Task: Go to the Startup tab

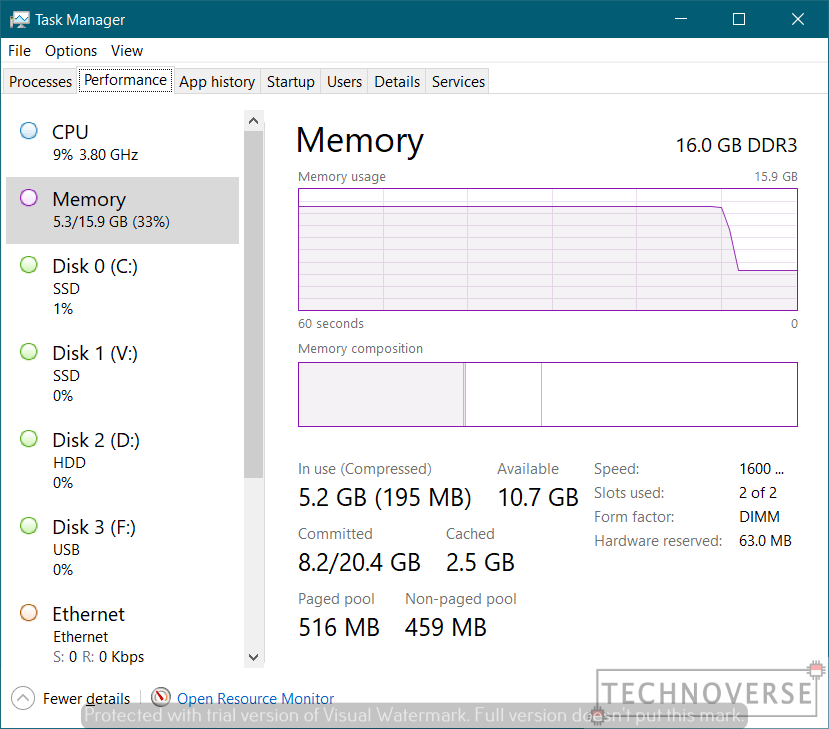Action: (291, 82)
